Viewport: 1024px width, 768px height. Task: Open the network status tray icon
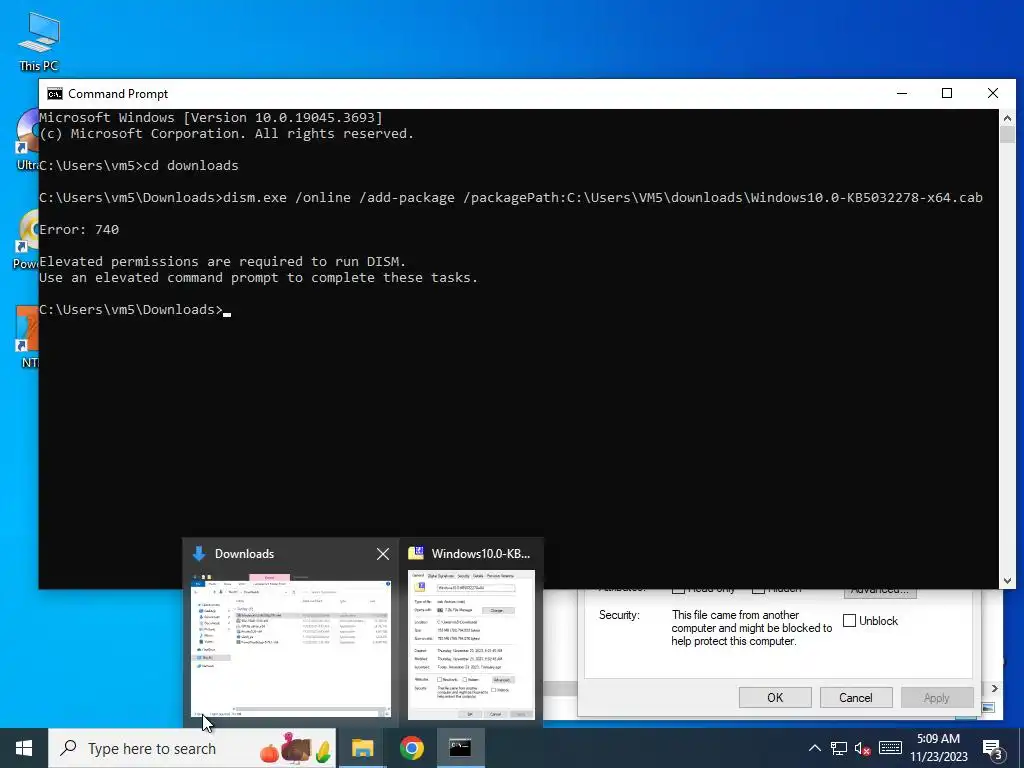(x=839, y=748)
